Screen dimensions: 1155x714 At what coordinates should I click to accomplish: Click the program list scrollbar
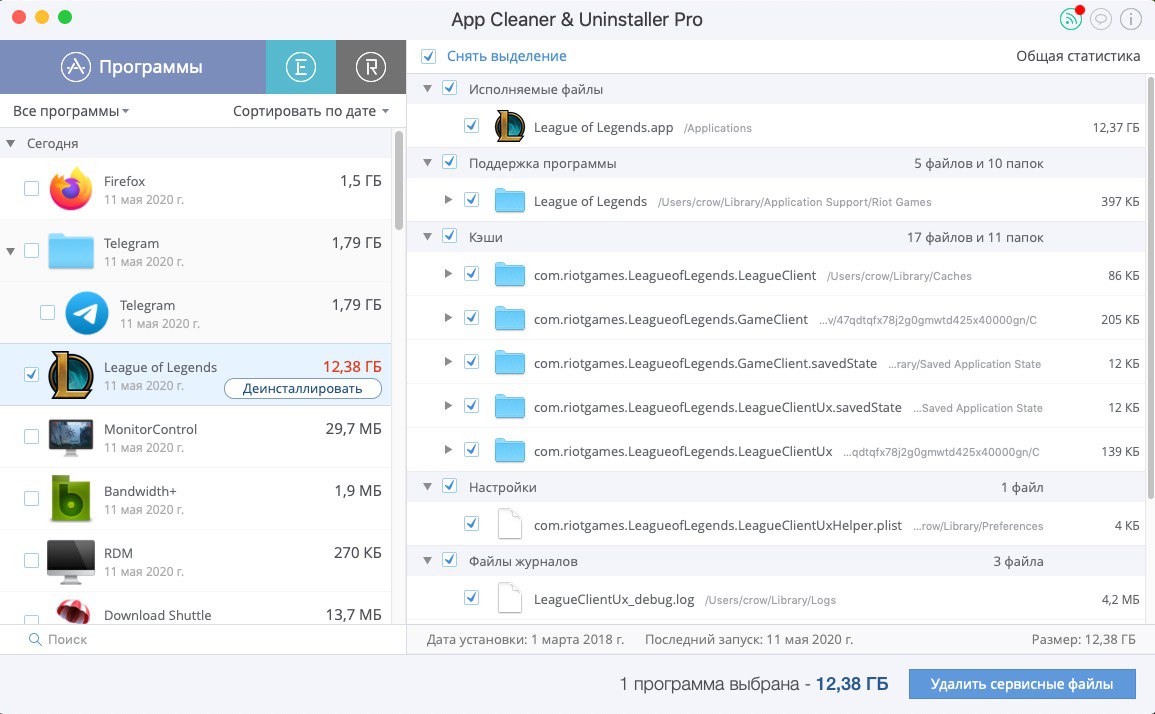point(399,181)
